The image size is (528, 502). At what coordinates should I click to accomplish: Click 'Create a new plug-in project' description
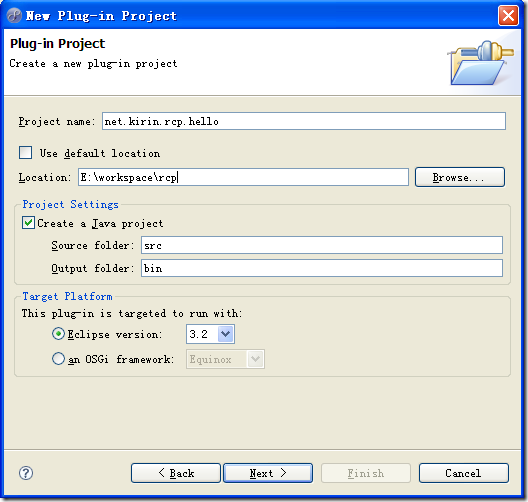pyautogui.click(x=93, y=63)
